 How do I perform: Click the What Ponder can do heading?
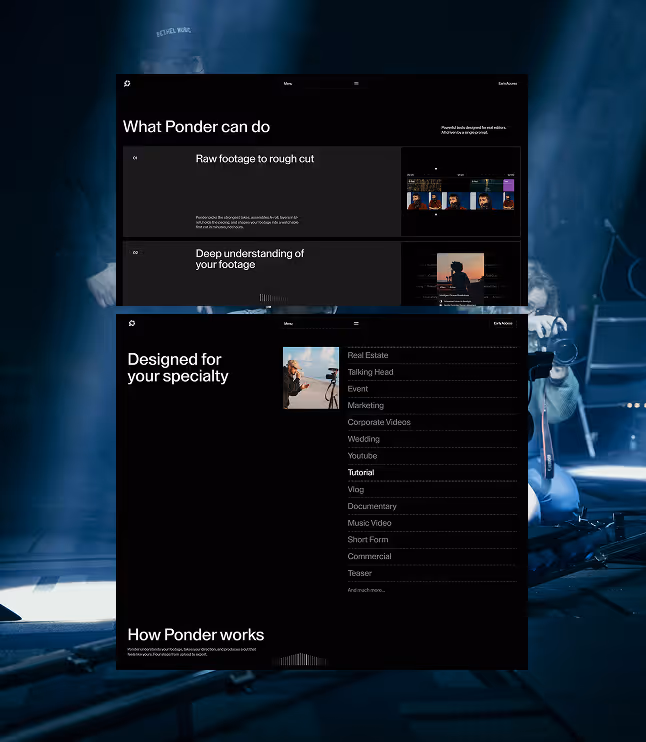[x=196, y=127]
